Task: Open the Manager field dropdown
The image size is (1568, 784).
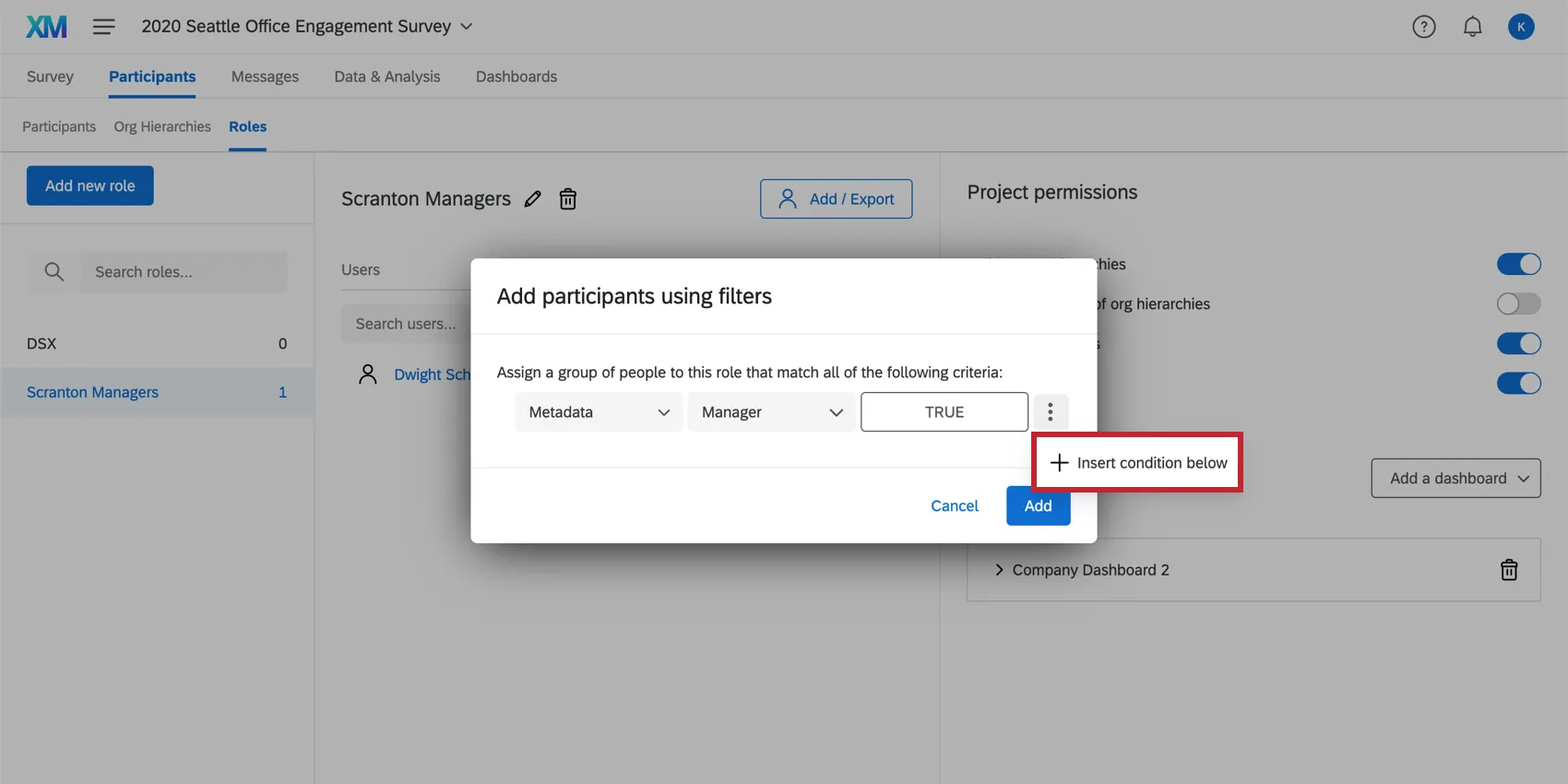Action: tap(771, 412)
